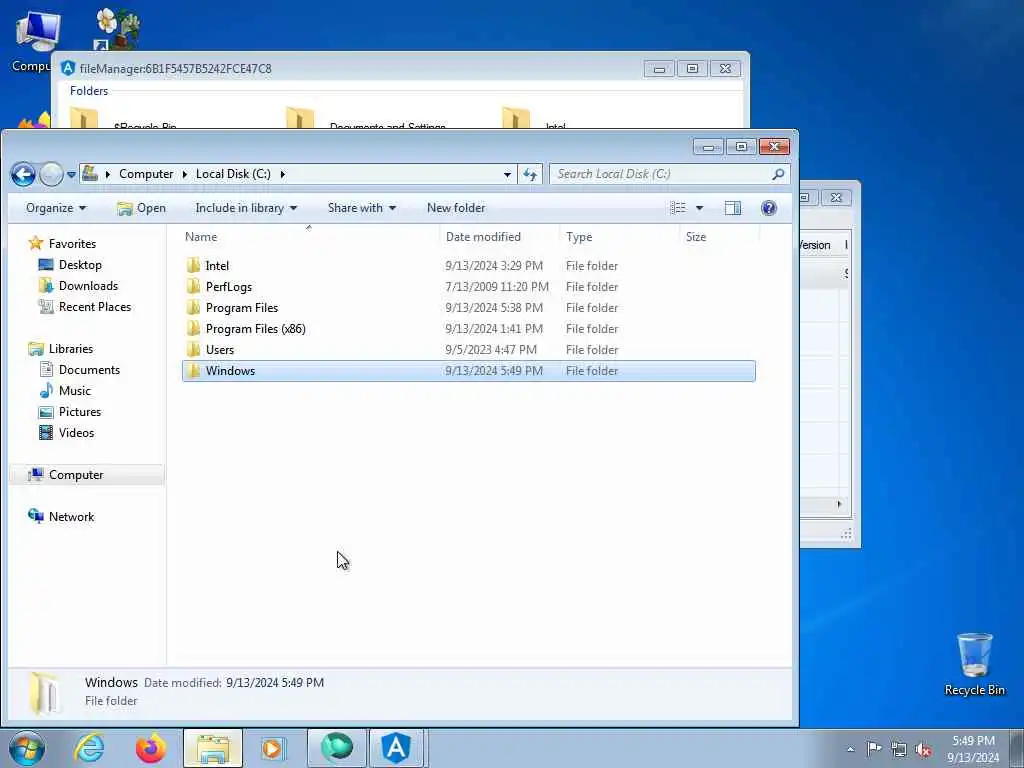1024x768 pixels.
Task: Click Open in the toolbar
Action: (x=141, y=208)
